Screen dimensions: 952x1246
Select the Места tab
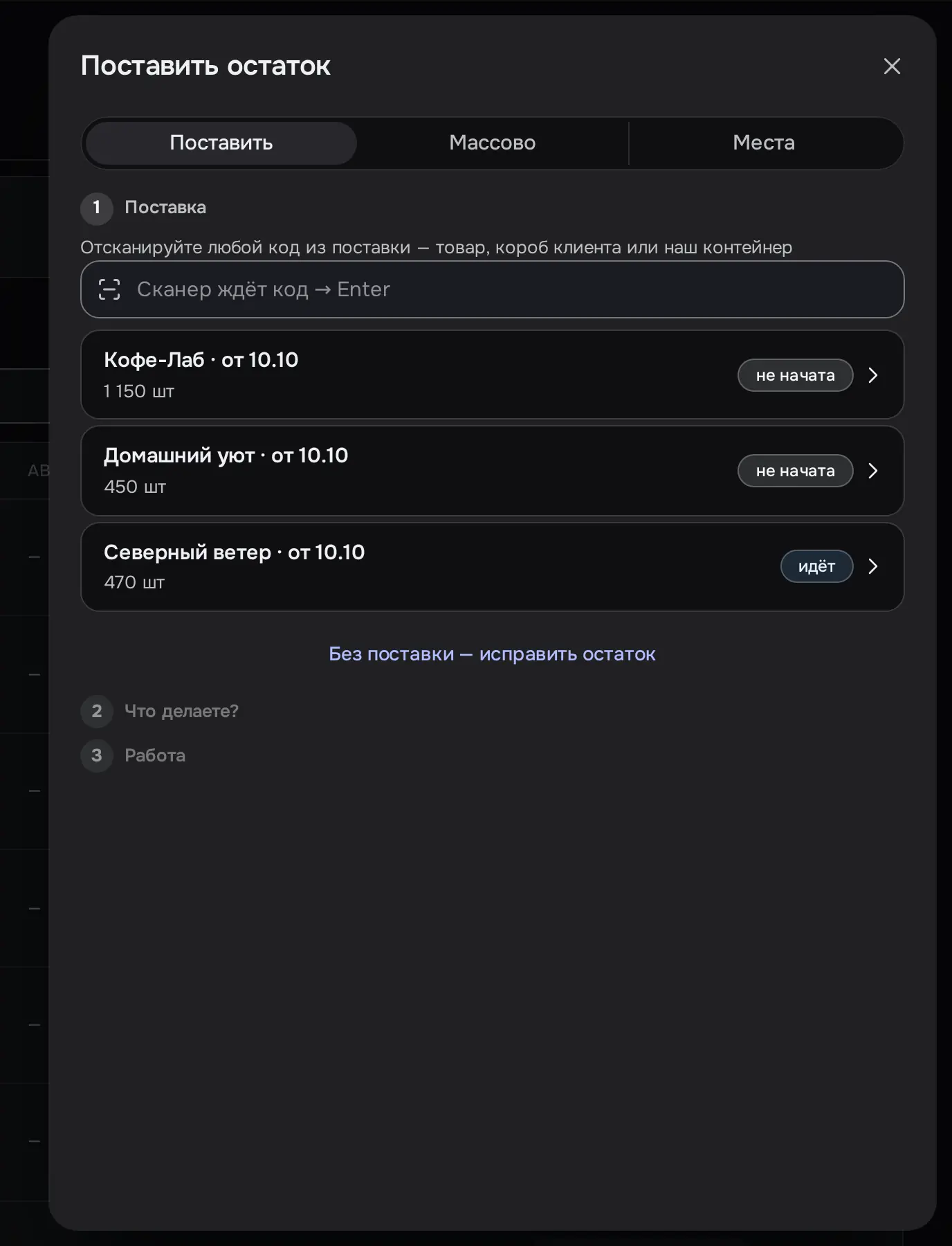764,143
